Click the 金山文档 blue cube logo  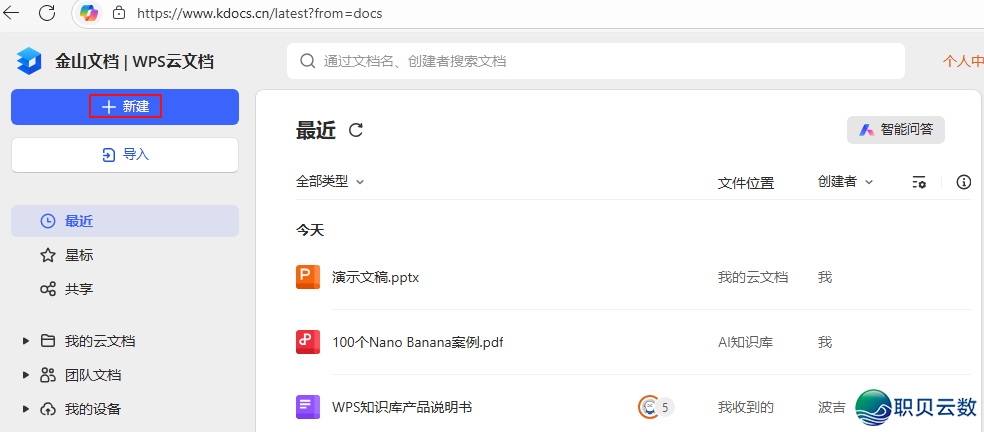click(x=29, y=61)
